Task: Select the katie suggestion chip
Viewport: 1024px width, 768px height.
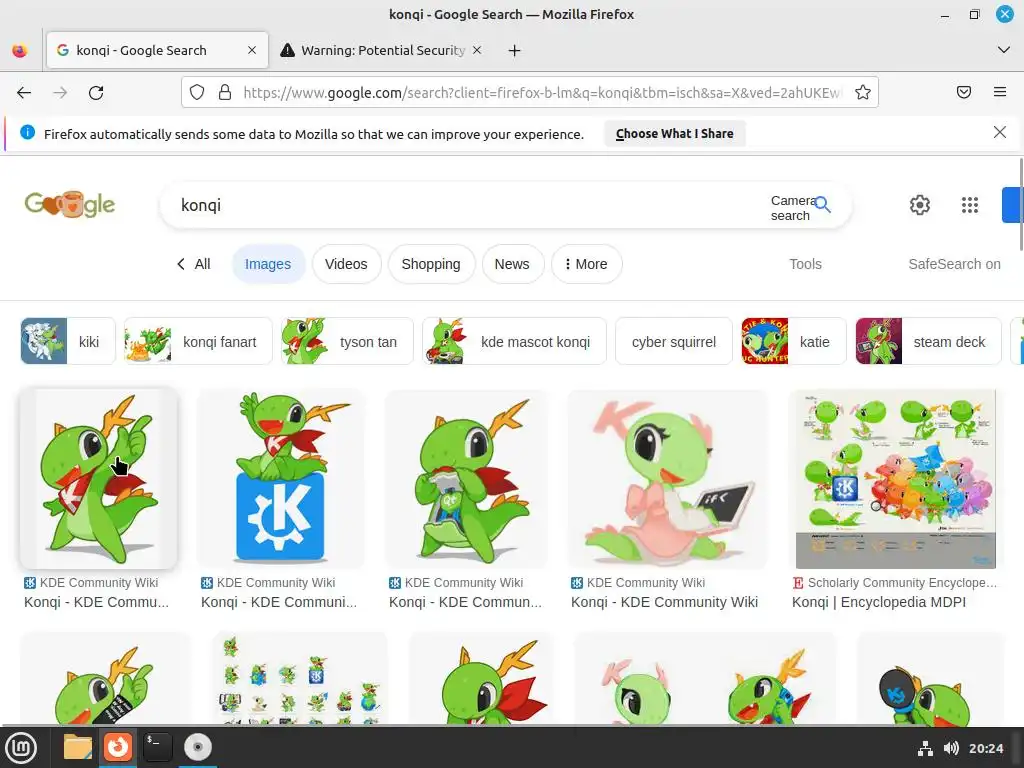Action: [x=793, y=341]
